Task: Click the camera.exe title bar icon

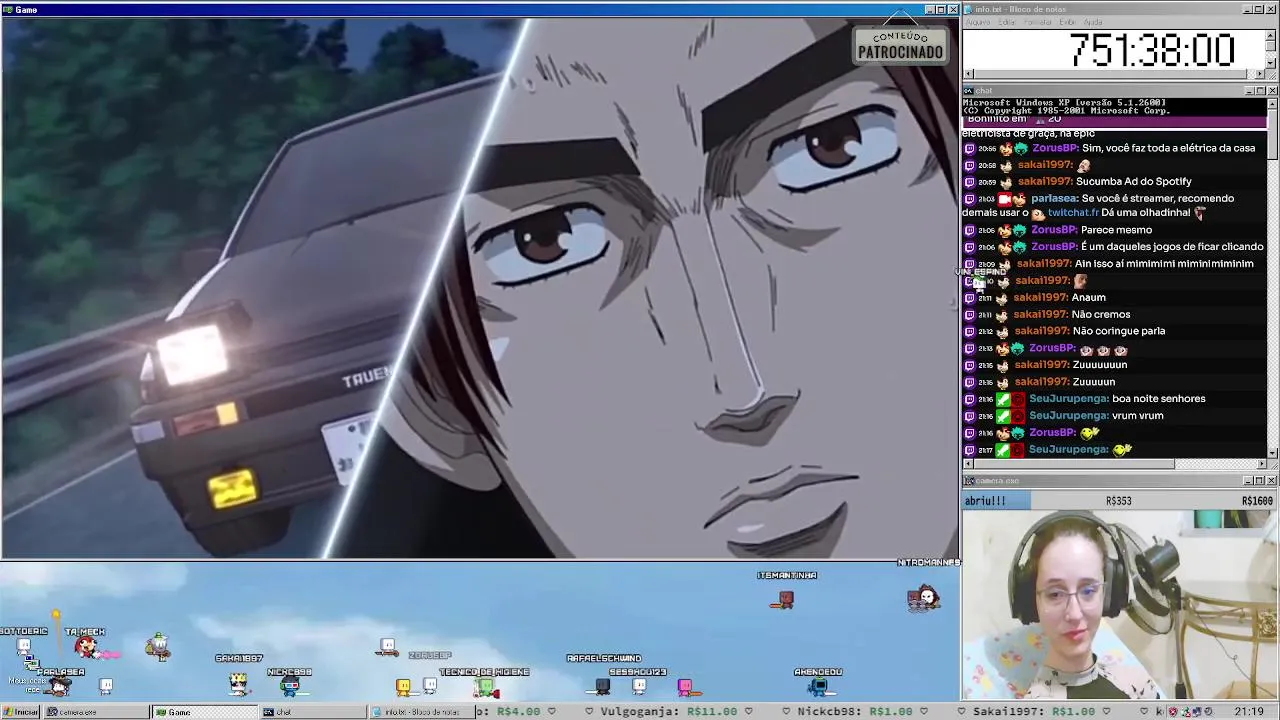Action: [x=969, y=481]
